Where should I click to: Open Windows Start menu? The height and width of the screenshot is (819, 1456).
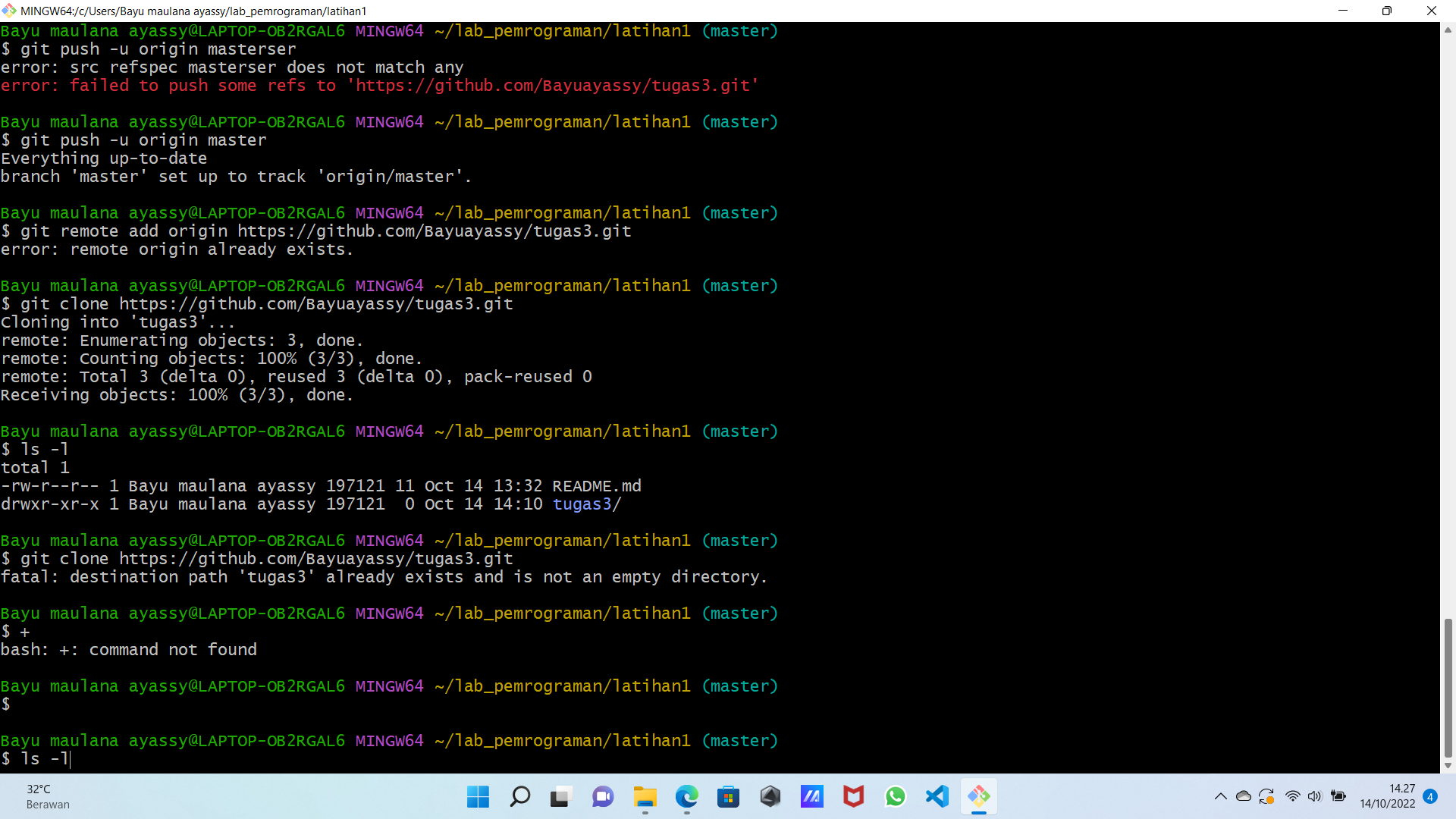pos(478,796)
